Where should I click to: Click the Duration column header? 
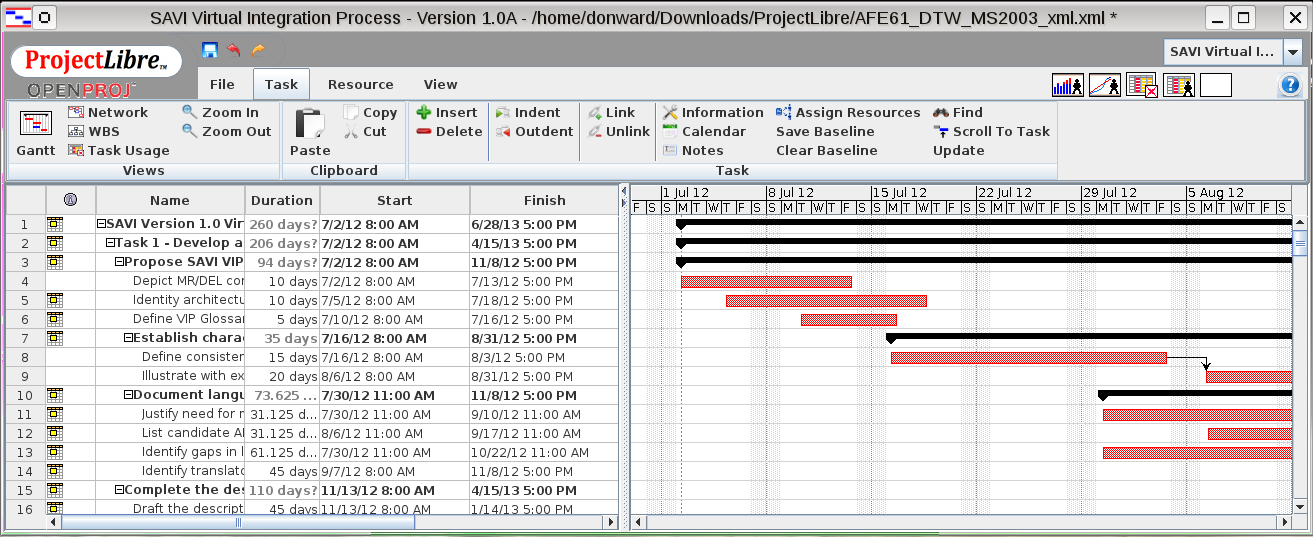(282, 200)
